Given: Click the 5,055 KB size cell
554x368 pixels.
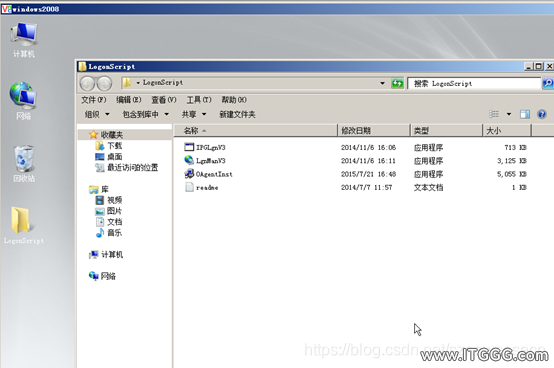Looking at the screenshot, I should coord(512,174).
